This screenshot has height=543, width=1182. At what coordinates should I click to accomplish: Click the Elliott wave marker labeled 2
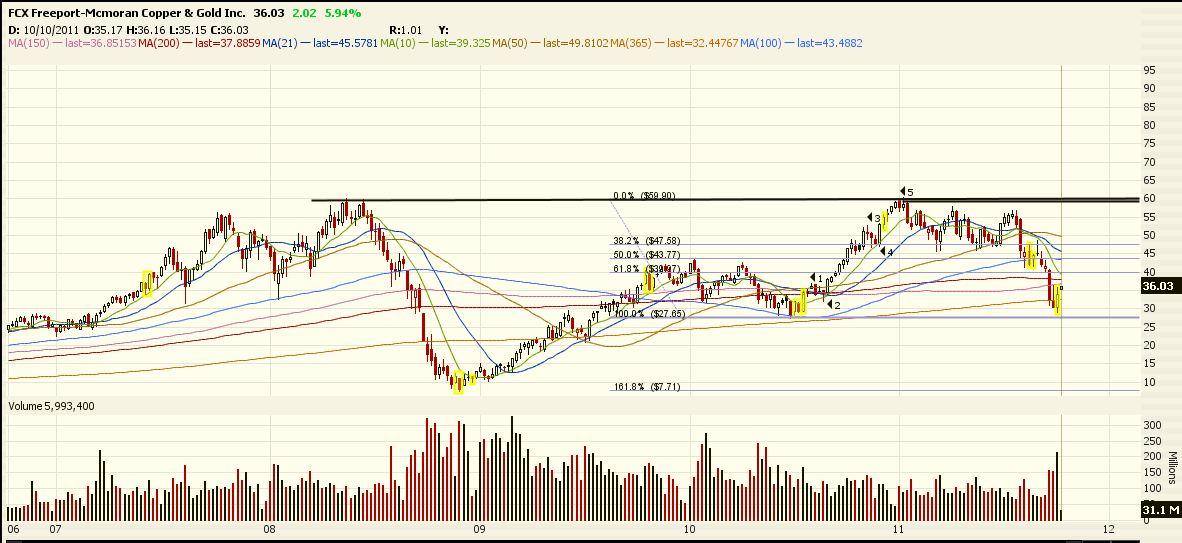coord(833,305)
